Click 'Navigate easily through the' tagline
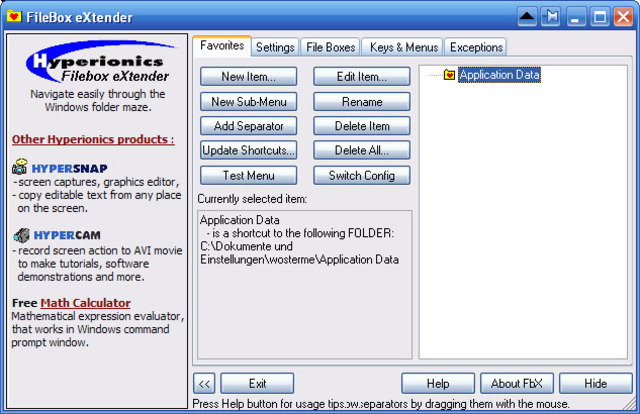Image resolution: width=640 pixels, height=414 pixels. [x=98, y=94]
